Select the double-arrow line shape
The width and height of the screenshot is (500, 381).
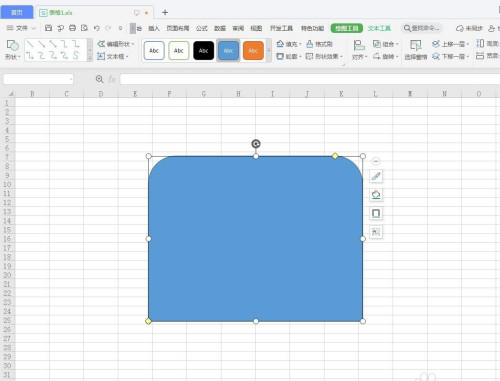pyautogui.click(x=53, y=44)
